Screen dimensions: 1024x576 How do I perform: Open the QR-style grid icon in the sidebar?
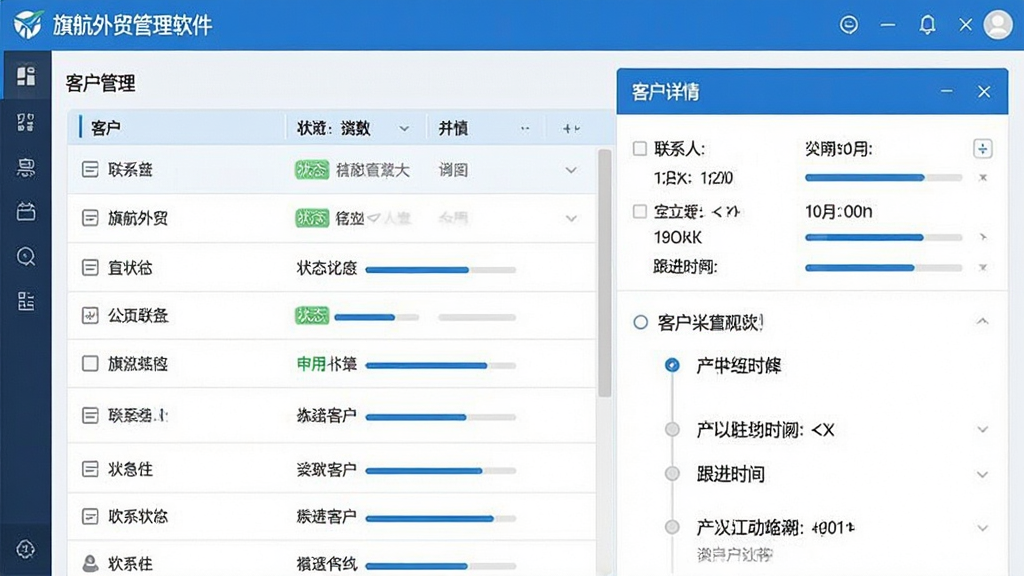click(26, 122)
